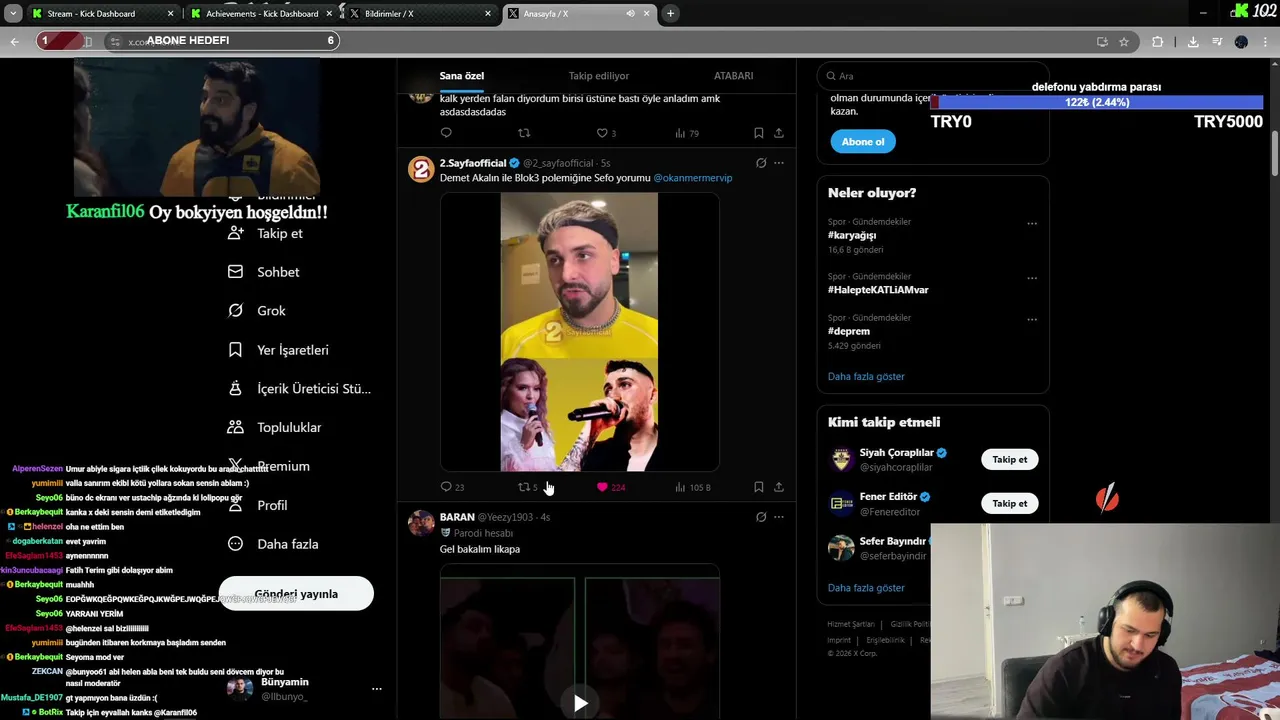Open the browser profile avatar
Image resolution: width=1280 pixels, height=720 pixels.
[1241, 42]
